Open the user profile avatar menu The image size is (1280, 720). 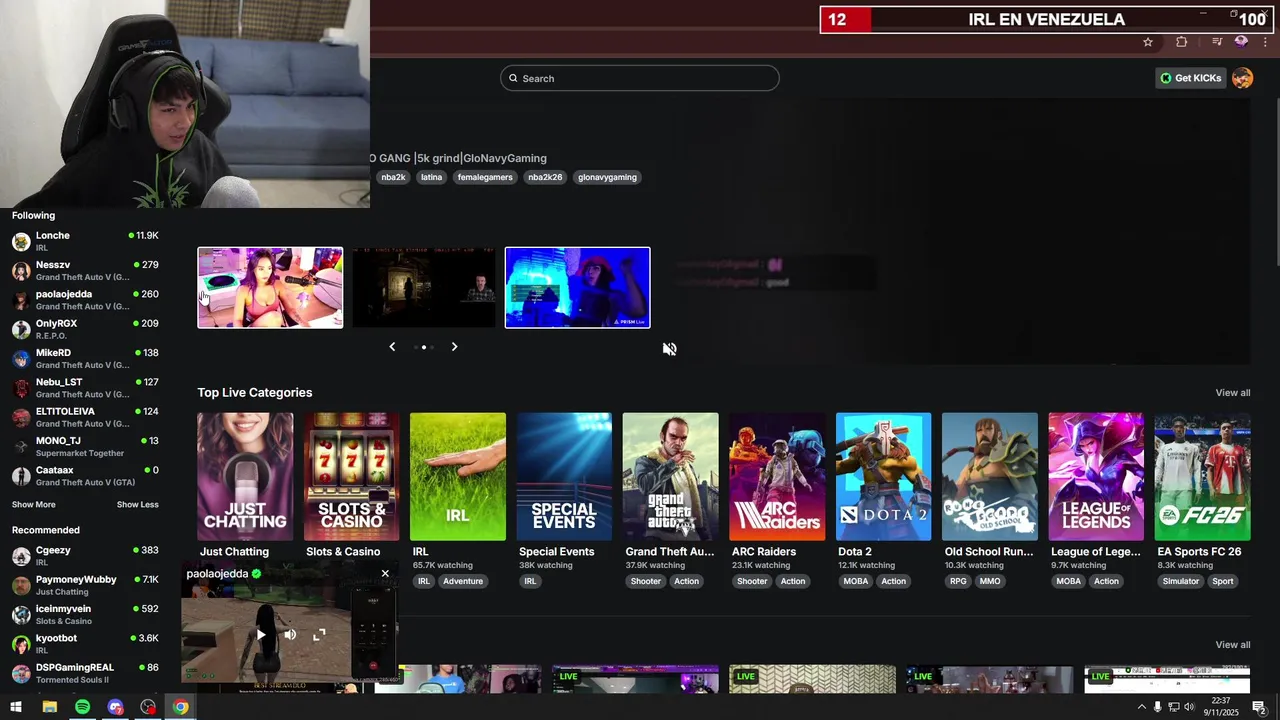(x=1242, y=78)
